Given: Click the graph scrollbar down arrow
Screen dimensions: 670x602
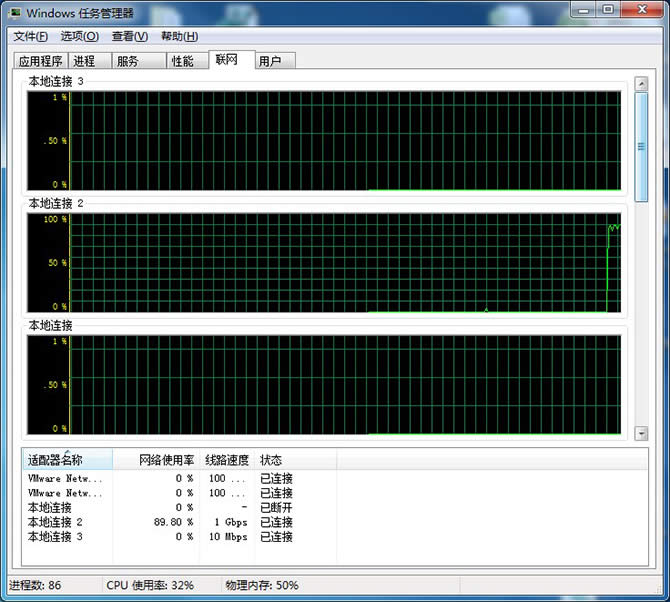Looking at the screenshot, I should [x=642, y=433].
